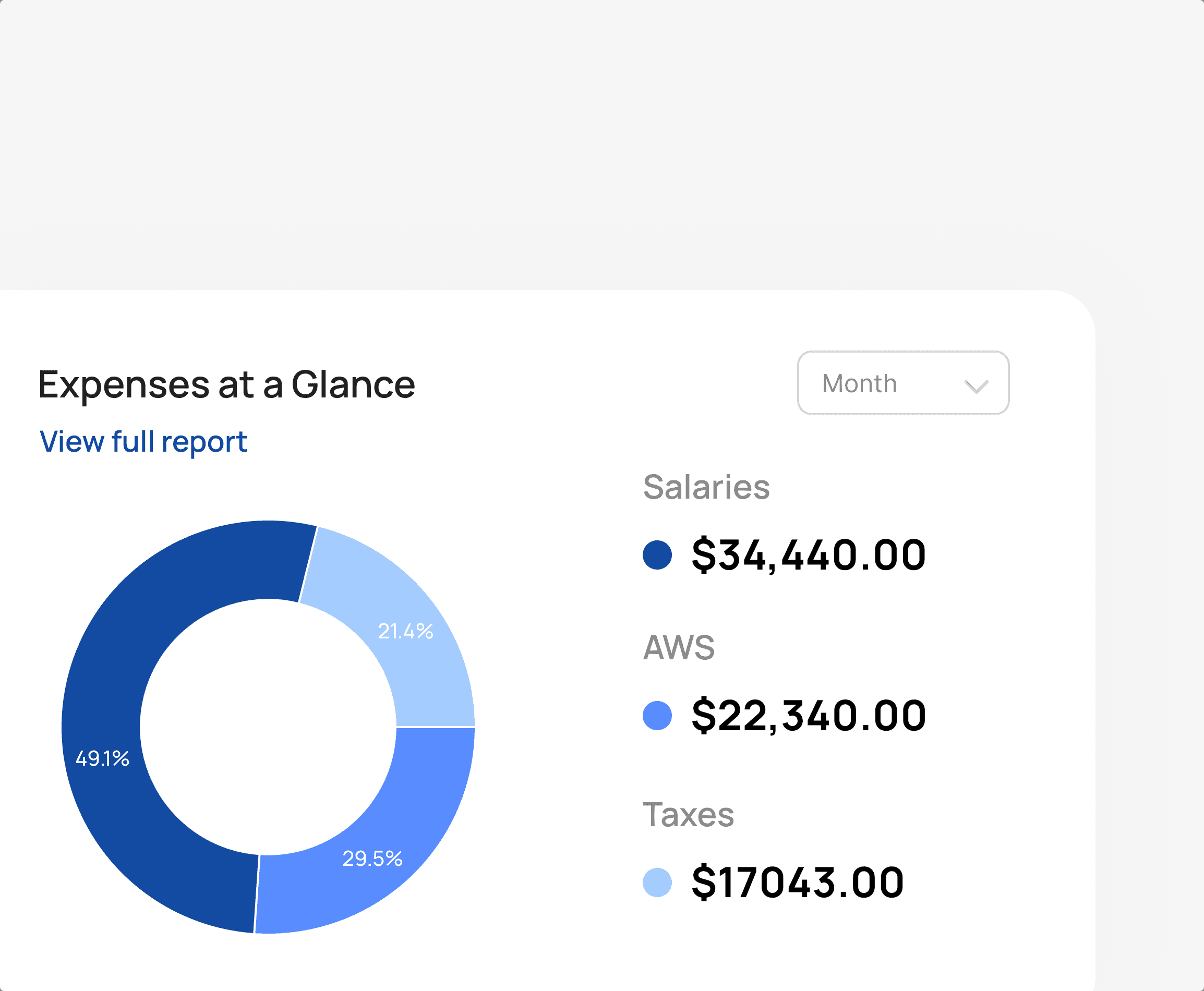The width and height of the screenshot is (1204, 991).
Task: Click the Salaries amount $34,440.00
Action: click(808, 555)
